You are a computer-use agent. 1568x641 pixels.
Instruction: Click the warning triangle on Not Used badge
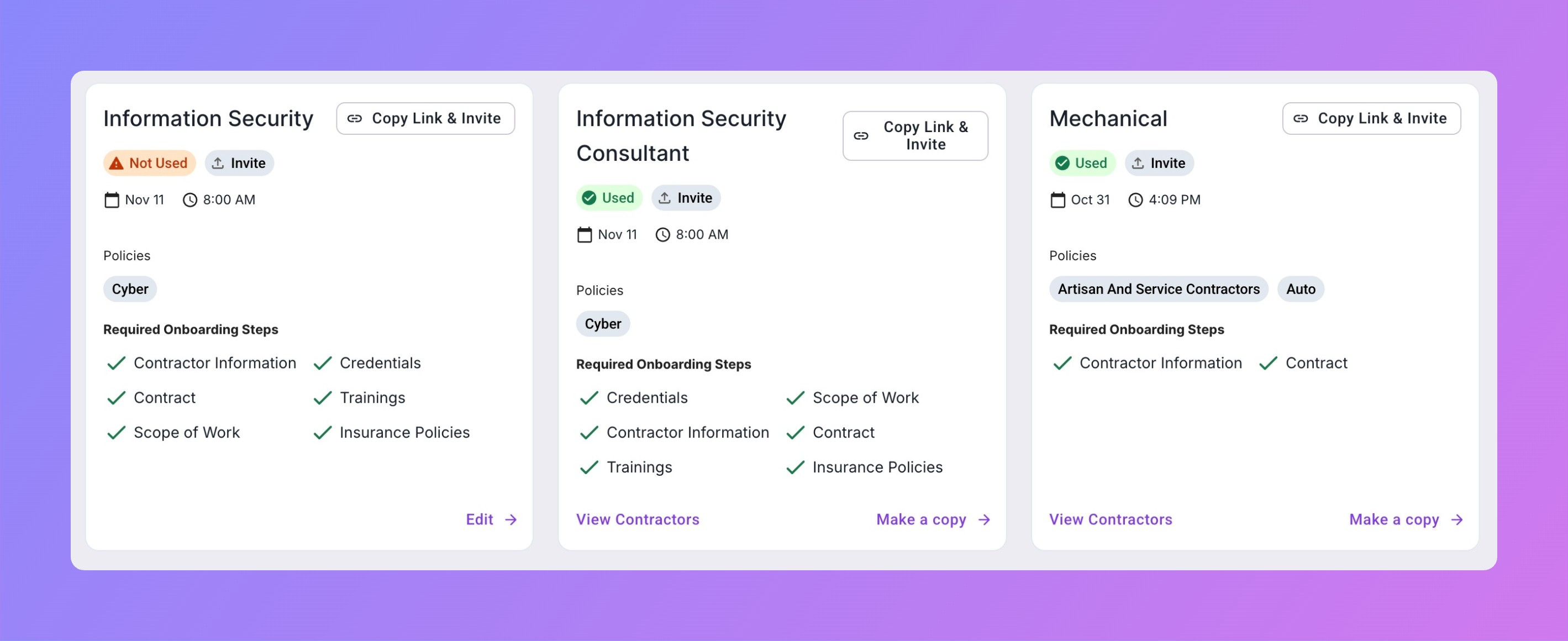coord(116,163)
